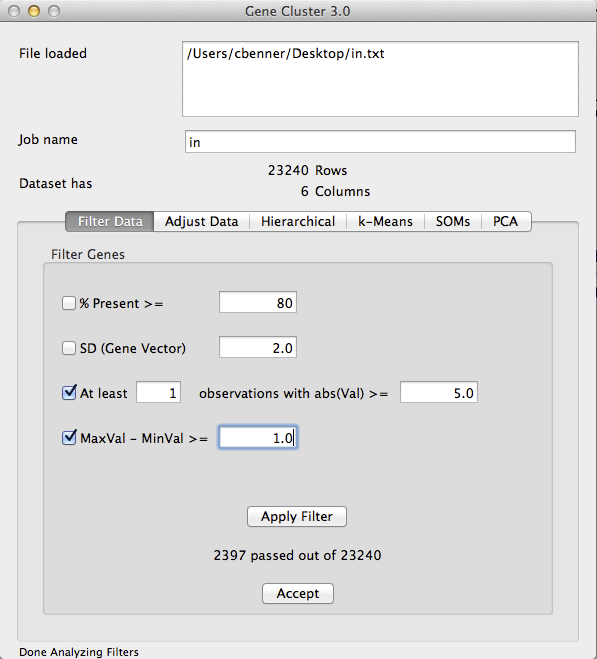
Task: Click the Apply Filter button
Action: click(x=297, y=517)
